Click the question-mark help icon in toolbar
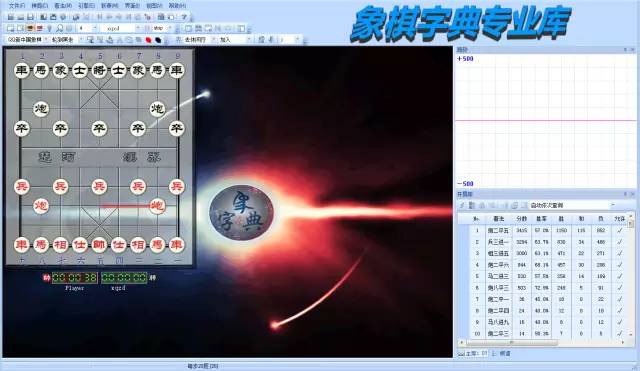This screenshot has width=640, height=371. (x=184, y=17)
